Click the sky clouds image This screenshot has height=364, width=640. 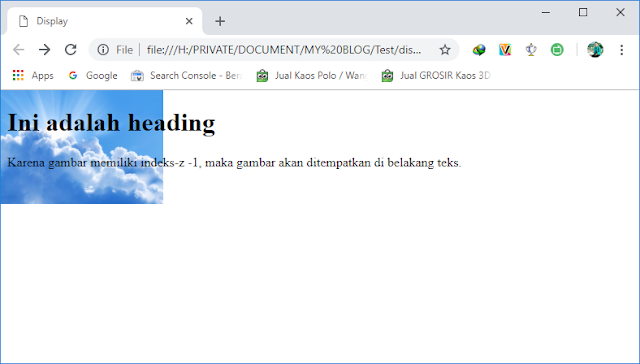(x=82, y=147)
